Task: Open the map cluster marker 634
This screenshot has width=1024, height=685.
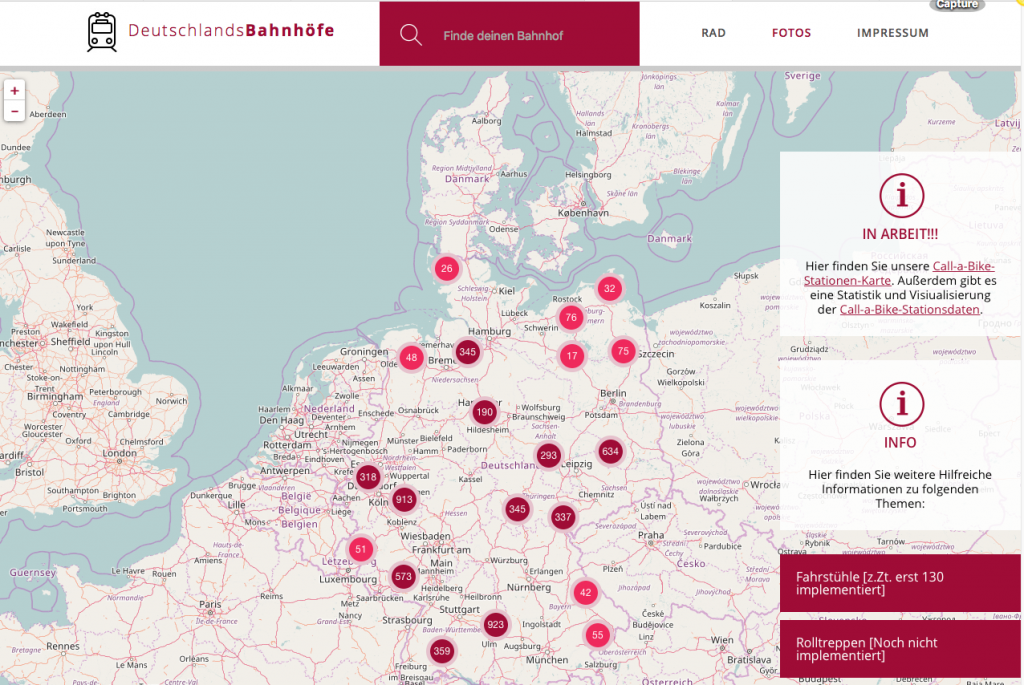Action: pyautogui.click(x=611, y=451)
